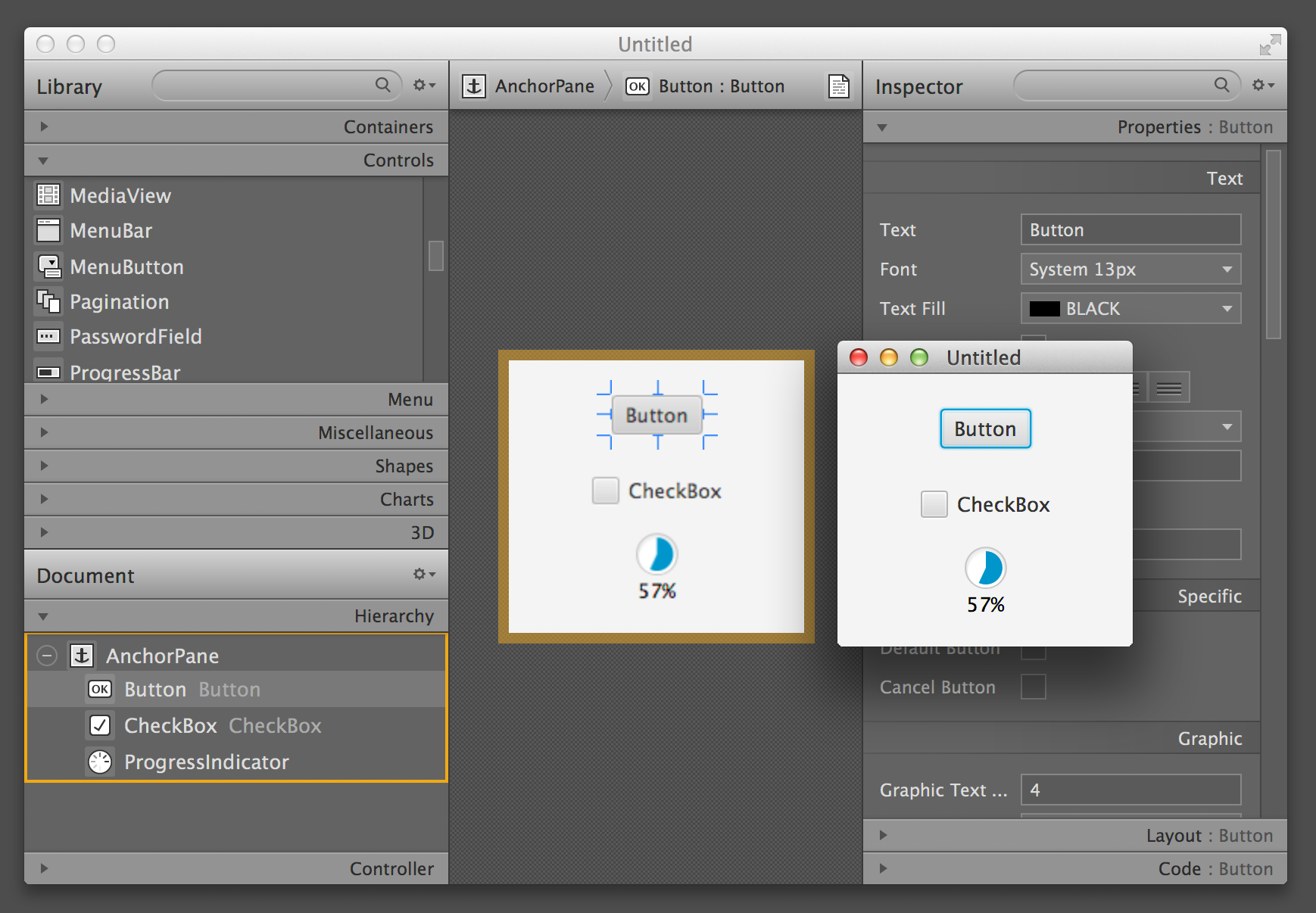Click the PasswordField icon in Library
This screenshot has height=913, width=1316.
(48, 336)
